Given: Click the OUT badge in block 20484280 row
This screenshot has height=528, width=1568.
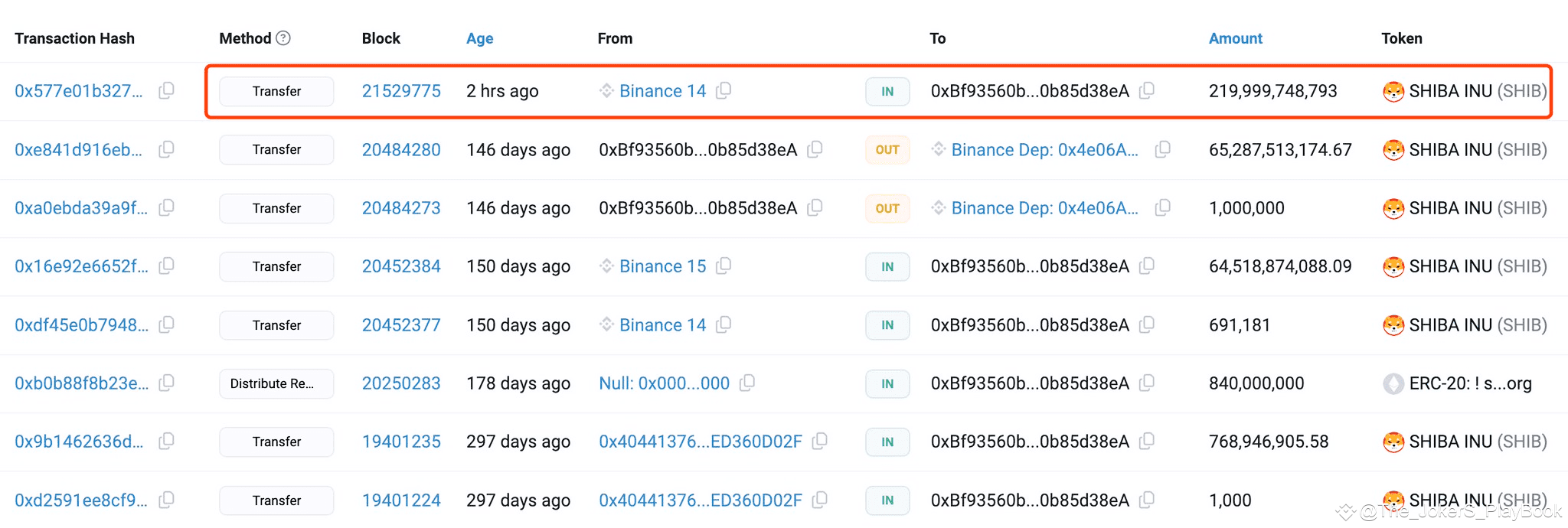Looking at the screenshot, I should (x=887, y=150).
